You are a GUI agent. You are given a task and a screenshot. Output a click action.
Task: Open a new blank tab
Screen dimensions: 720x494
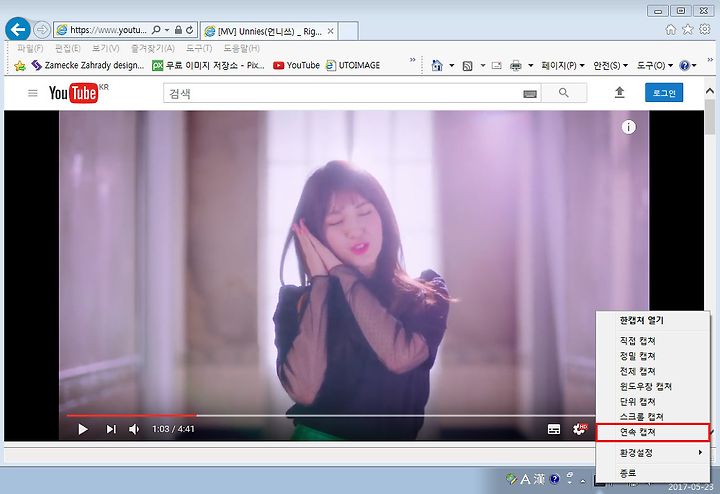348,31
